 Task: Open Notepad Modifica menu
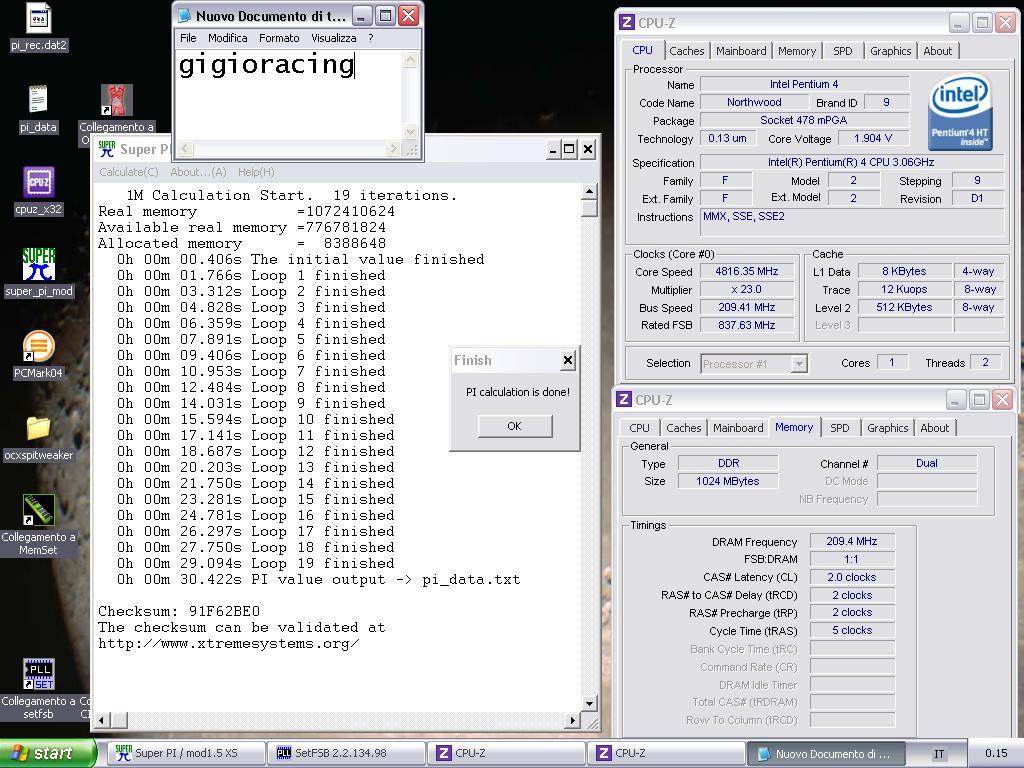pos(227,38)
